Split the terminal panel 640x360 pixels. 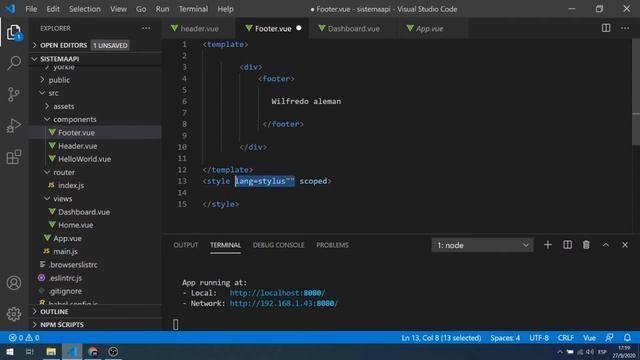point(567,245)
